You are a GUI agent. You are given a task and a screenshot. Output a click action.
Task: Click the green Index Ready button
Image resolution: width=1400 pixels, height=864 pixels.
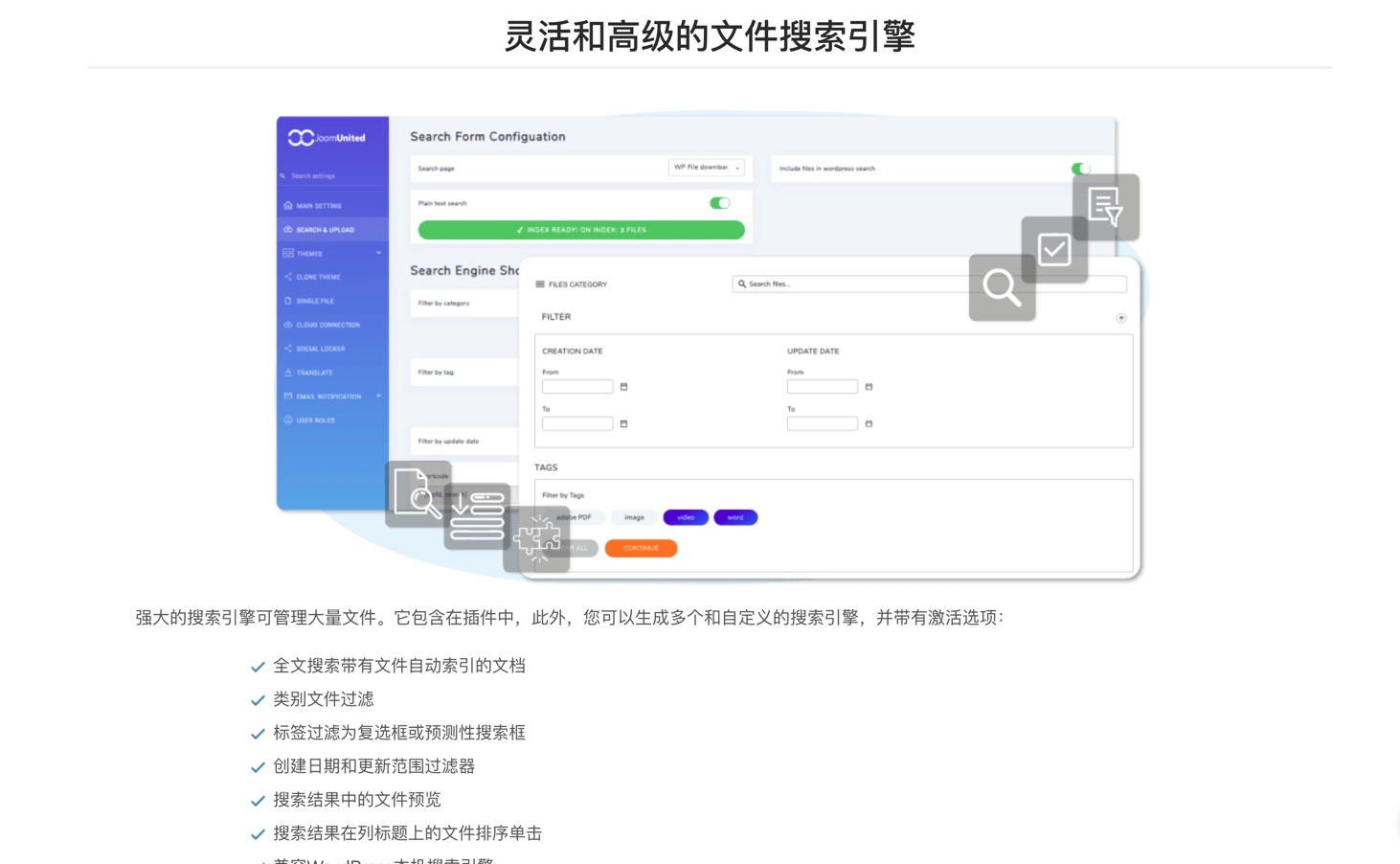[x=581, y=230]
